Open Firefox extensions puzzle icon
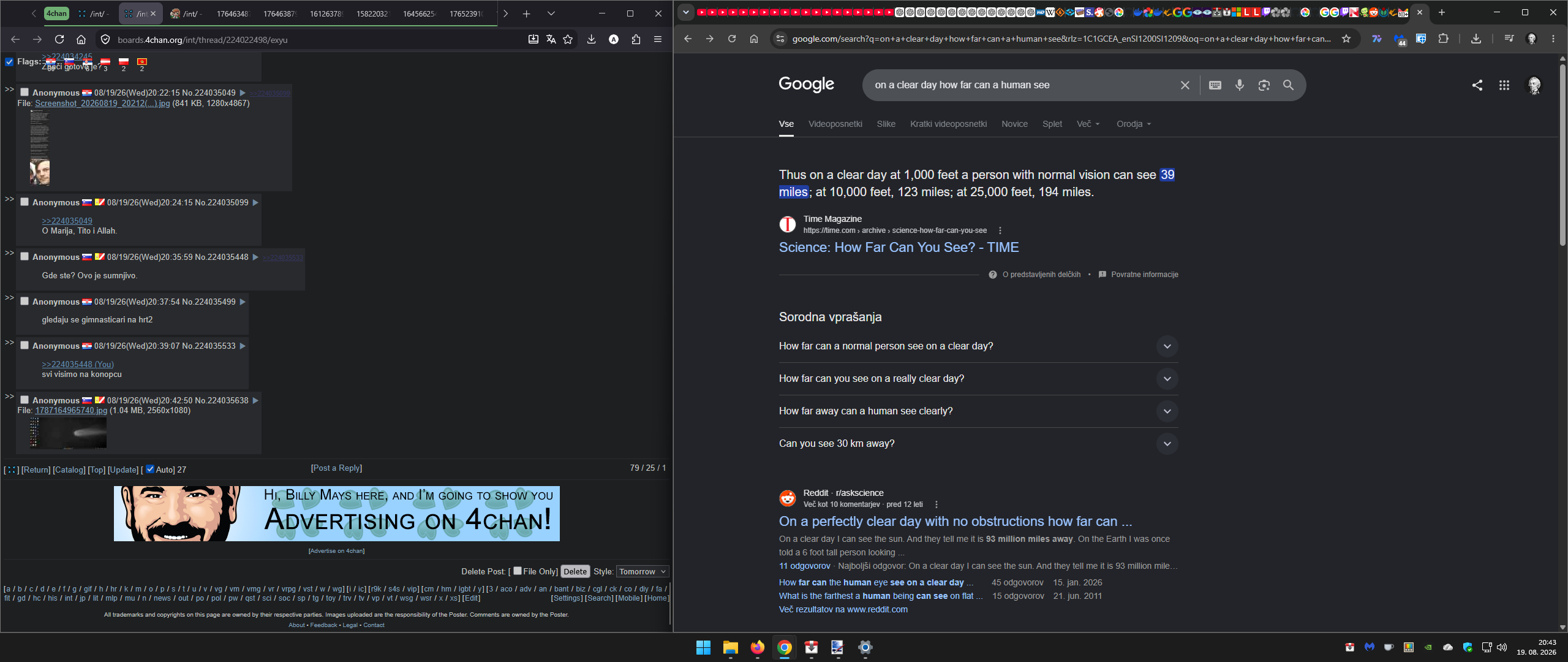1568x662 pixels. pyautogui.click(x=636, y=39)
